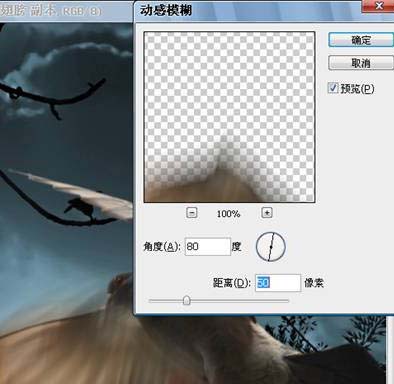Image resolution: width=394 pixels, height=384 pixels.
Task: Click the 距离 distance input field
Action: [278, 283]
